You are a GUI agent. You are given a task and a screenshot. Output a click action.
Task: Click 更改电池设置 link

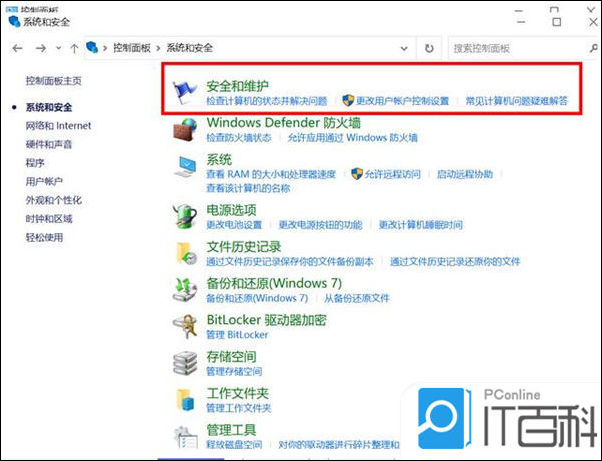(x=234, y=225)
